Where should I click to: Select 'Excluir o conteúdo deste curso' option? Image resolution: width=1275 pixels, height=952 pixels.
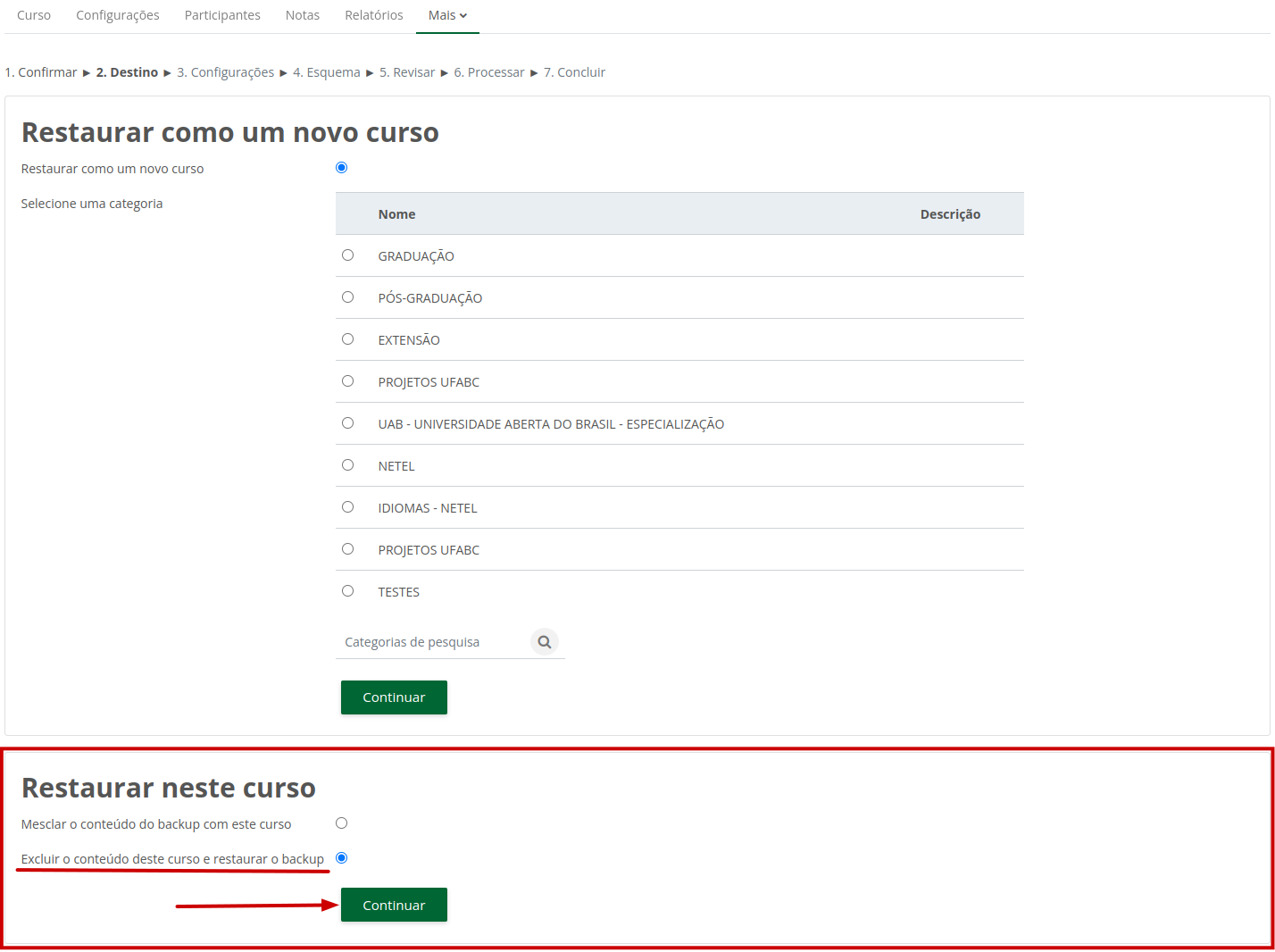341,857
